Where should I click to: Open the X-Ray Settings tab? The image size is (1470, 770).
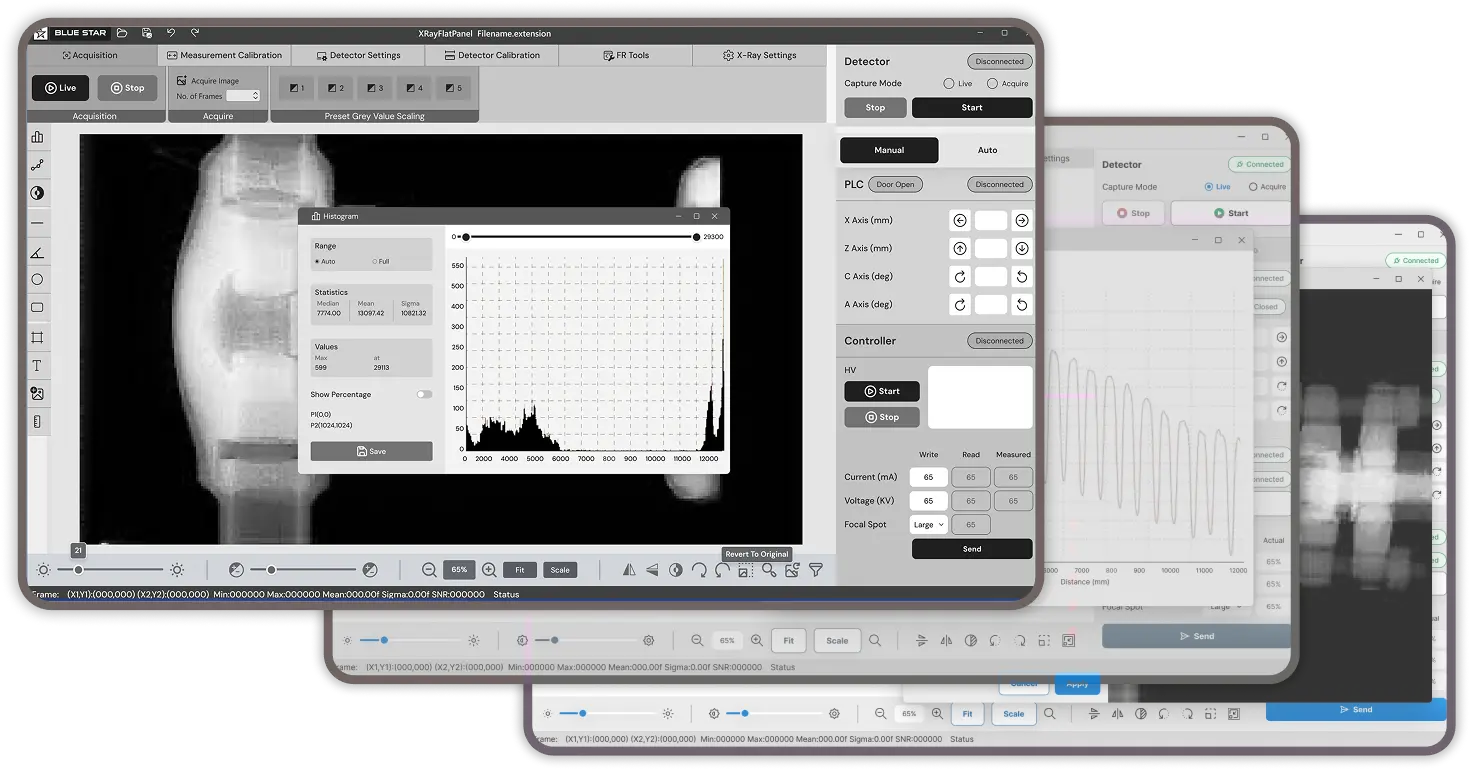click(759, 56)
